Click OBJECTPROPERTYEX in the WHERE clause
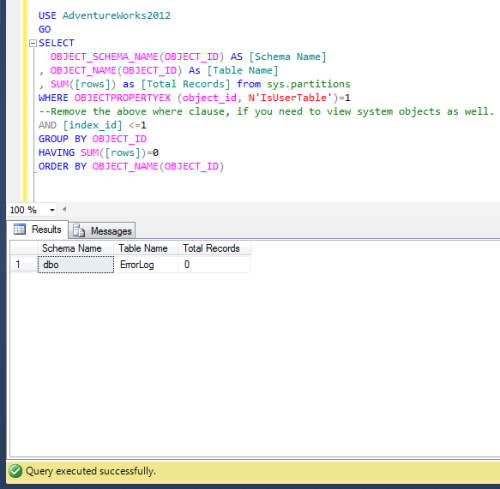500x489 pixels. tap(122, 98)
